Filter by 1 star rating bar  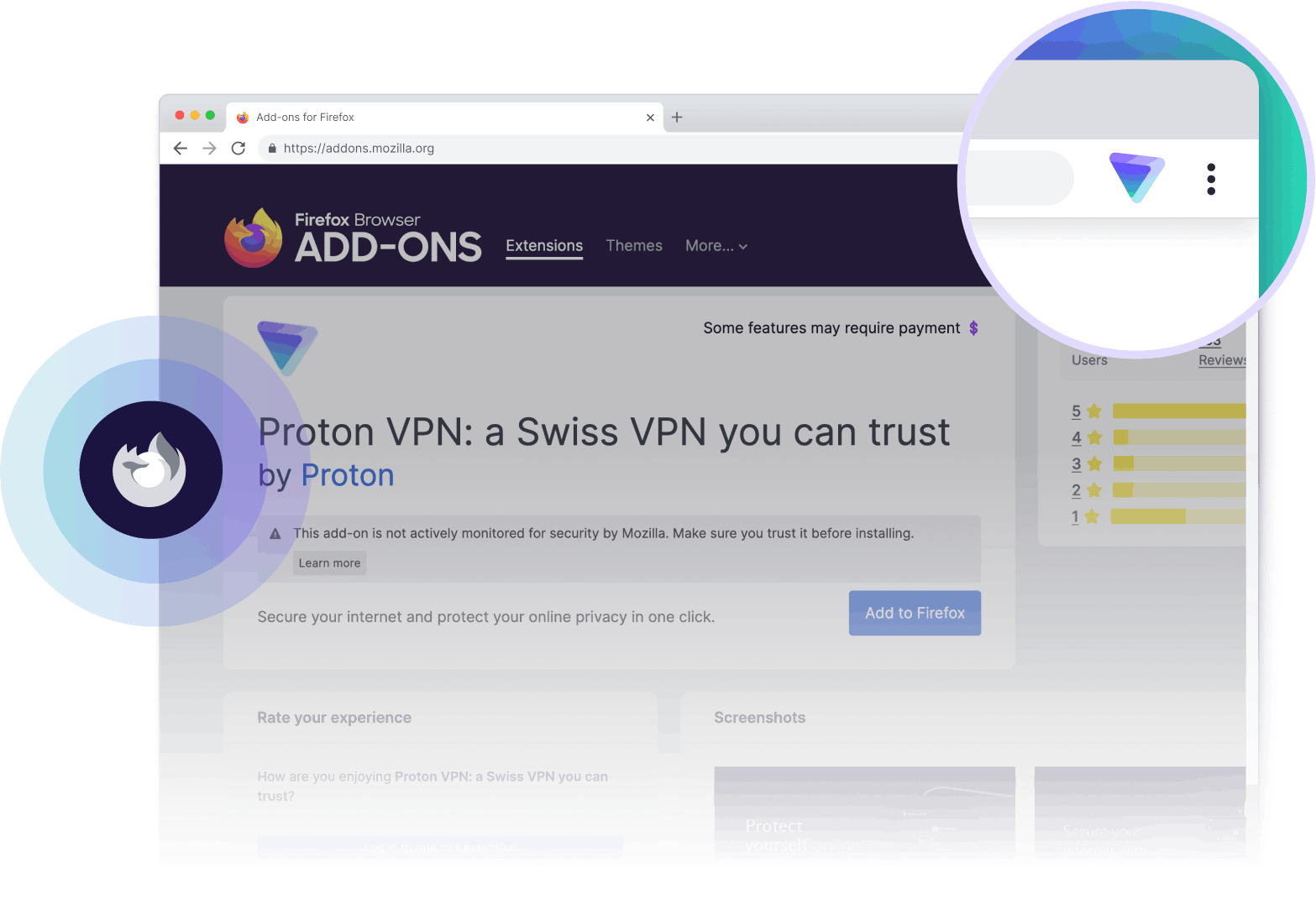click(1158, 516)
